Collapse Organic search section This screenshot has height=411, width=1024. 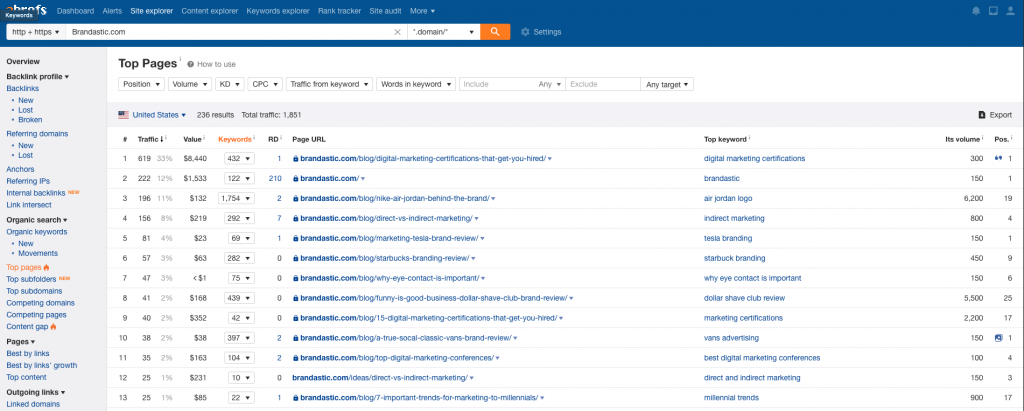[x=37, y=220]
